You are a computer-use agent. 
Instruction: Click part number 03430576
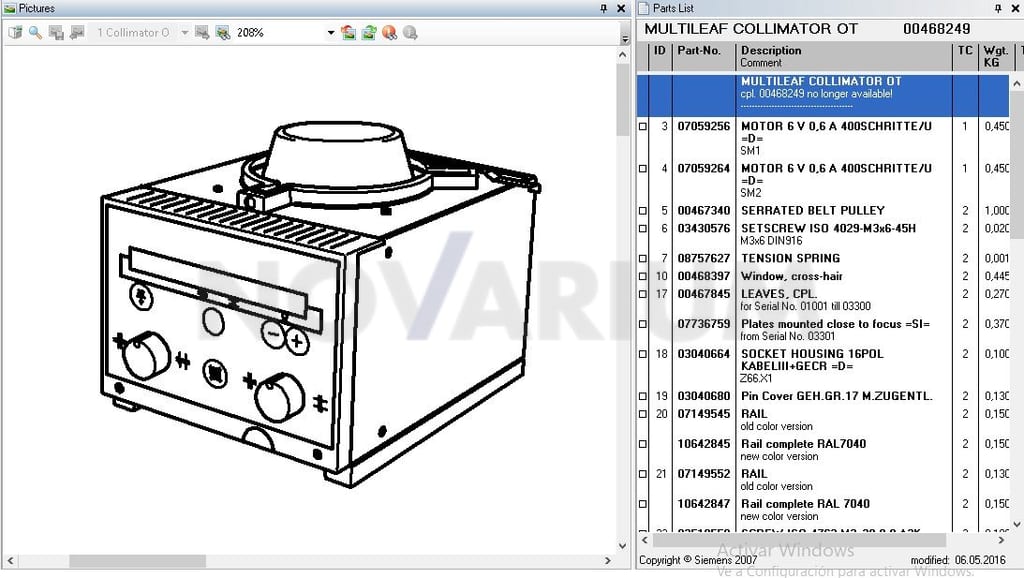703,229
